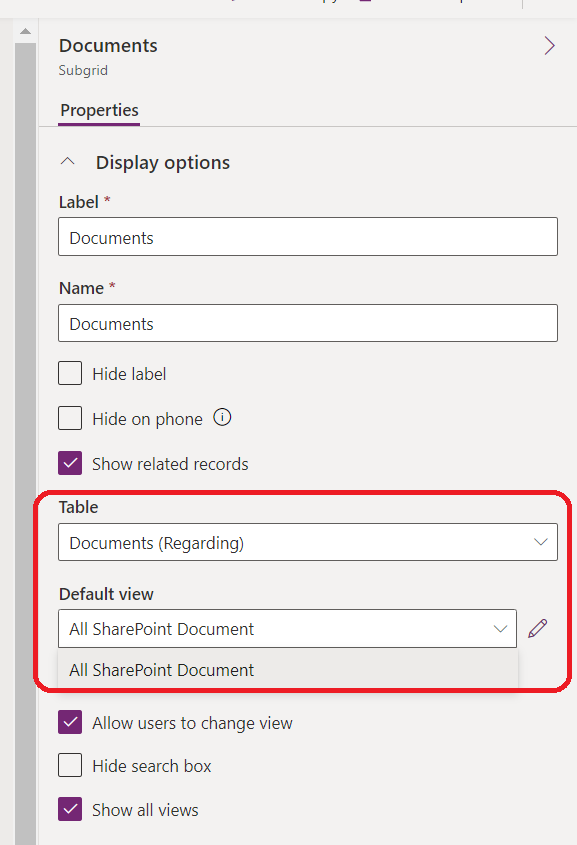Open subgrid details via the right chevron arrow

pos(549,45)
